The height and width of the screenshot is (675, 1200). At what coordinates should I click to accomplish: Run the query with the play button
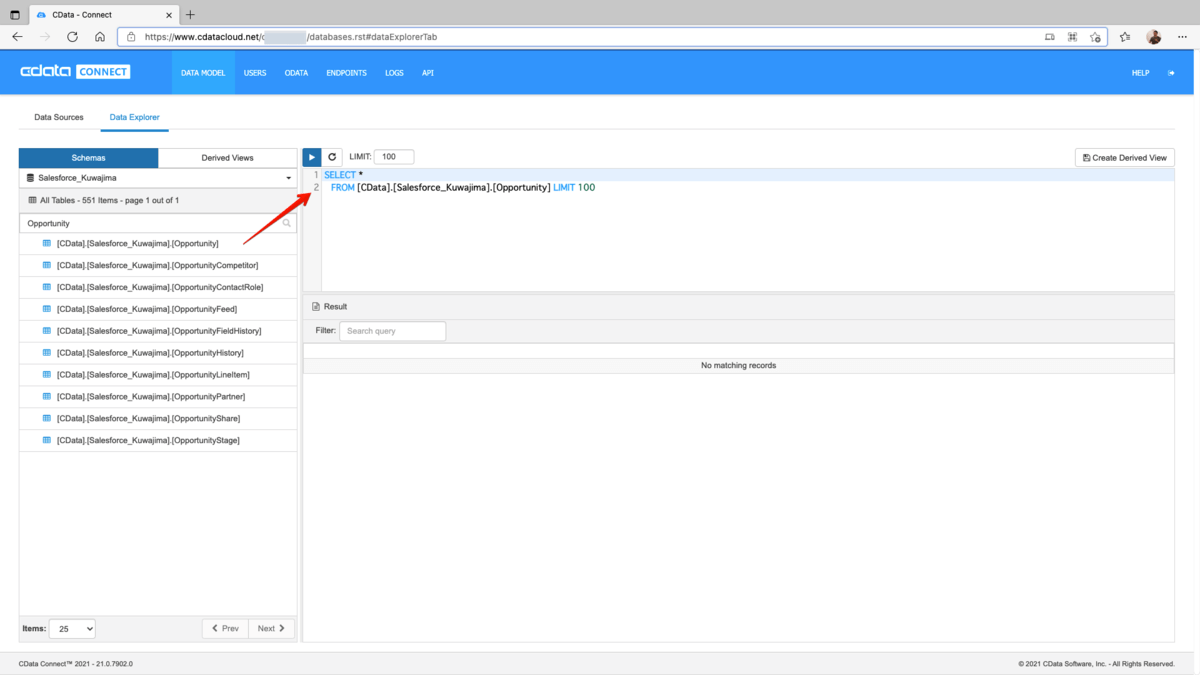click(312, 157)
